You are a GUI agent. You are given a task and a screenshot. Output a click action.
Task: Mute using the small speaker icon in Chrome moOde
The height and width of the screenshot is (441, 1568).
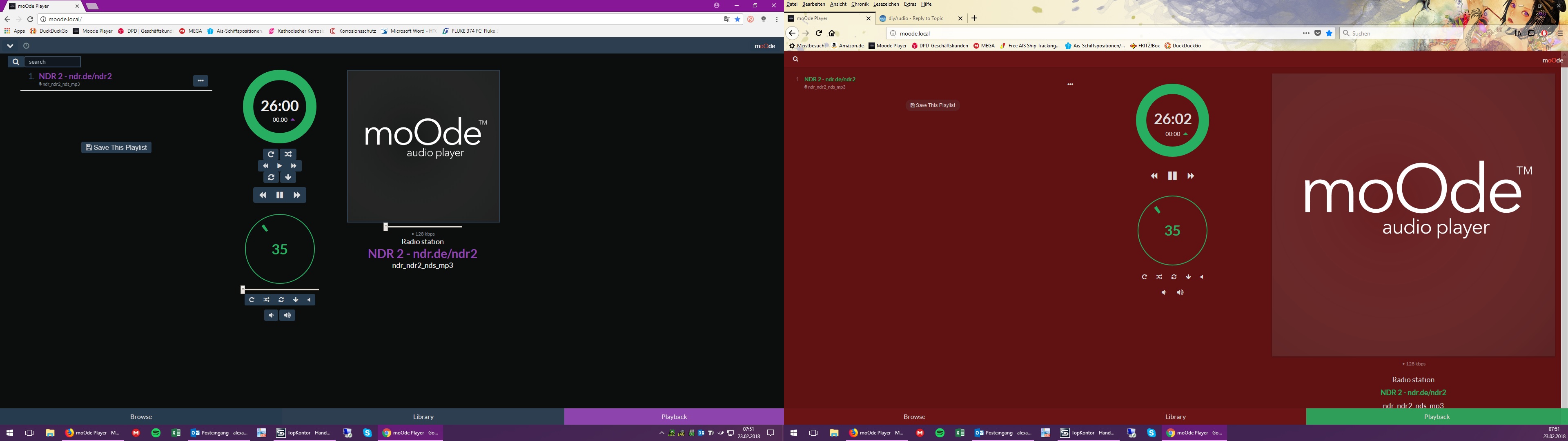click(309, 300)
